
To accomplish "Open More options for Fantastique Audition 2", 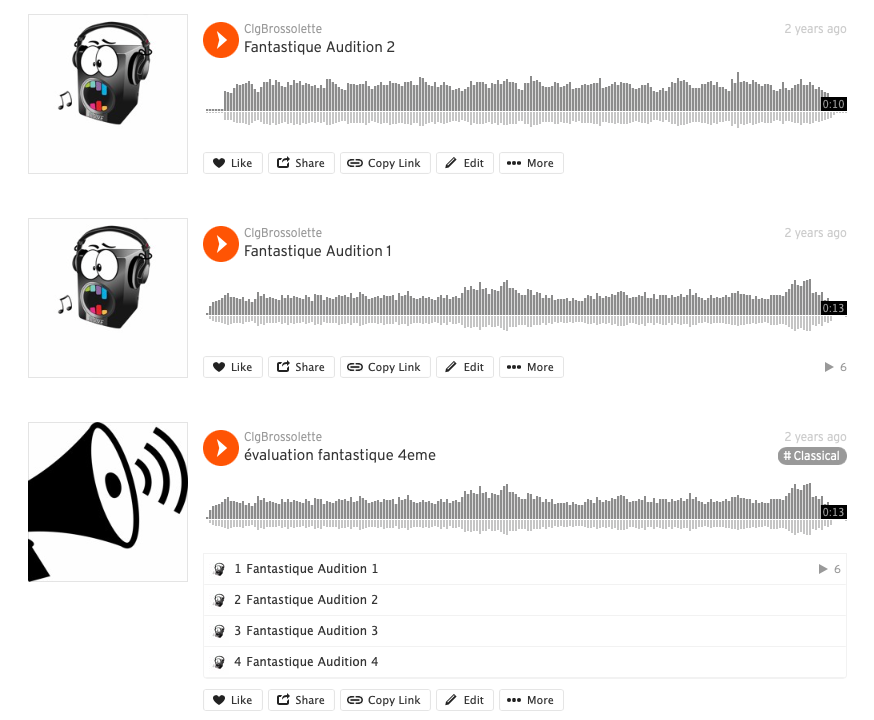I will coord(531,163).
